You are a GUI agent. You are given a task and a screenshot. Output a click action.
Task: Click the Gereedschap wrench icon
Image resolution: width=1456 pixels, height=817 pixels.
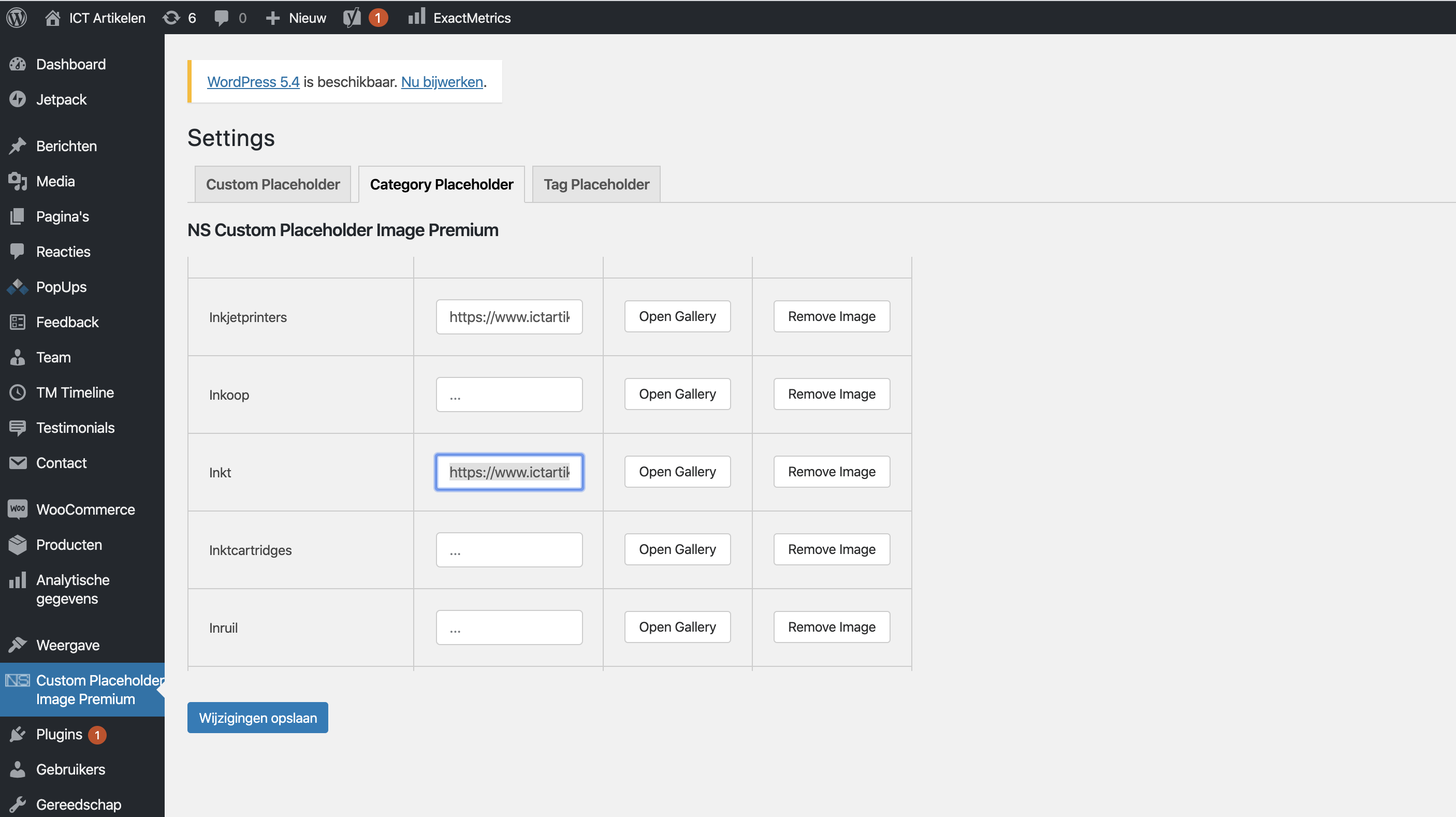(18, 804)
